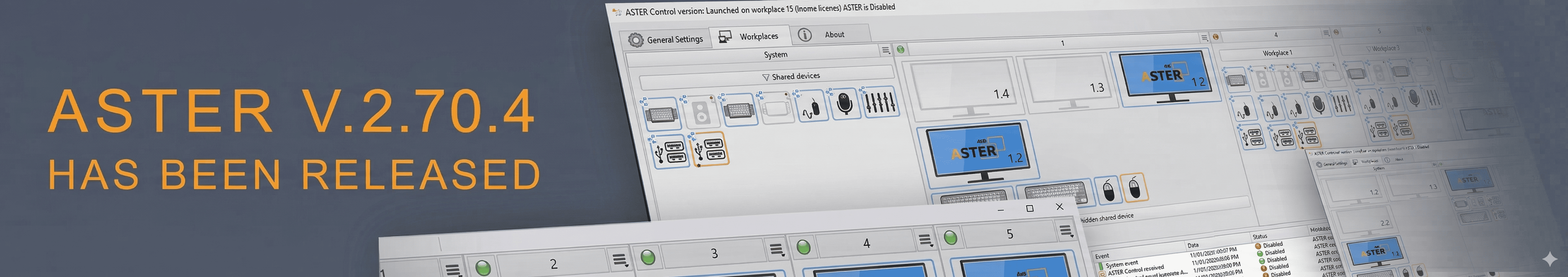Select the speaker device in Shared devices
This screenshot has width=1568, height=277.
701,111
